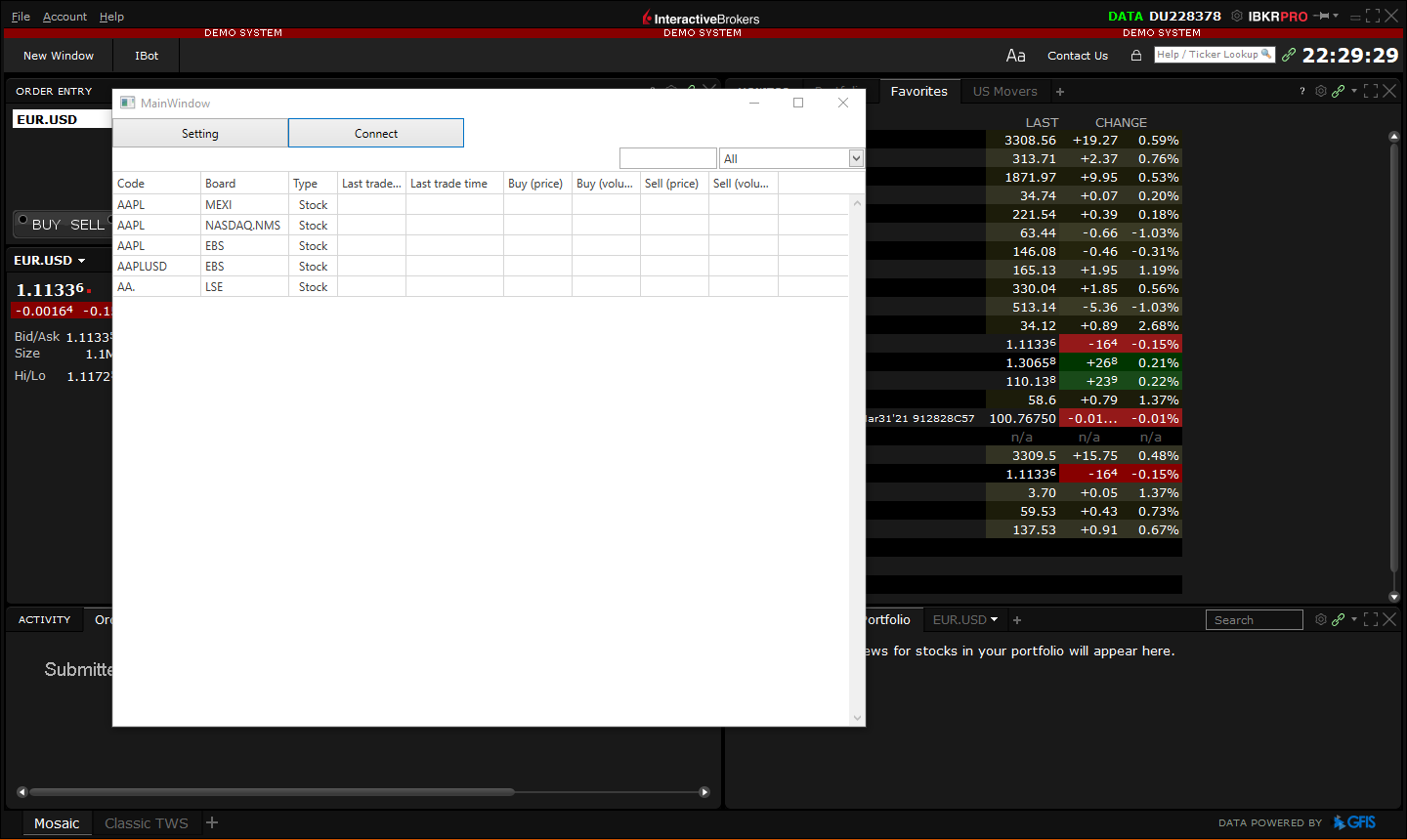The image size is (1407, 840).
Task: Click the green chain link beside clock
Action: click(x=1289, y=55)
